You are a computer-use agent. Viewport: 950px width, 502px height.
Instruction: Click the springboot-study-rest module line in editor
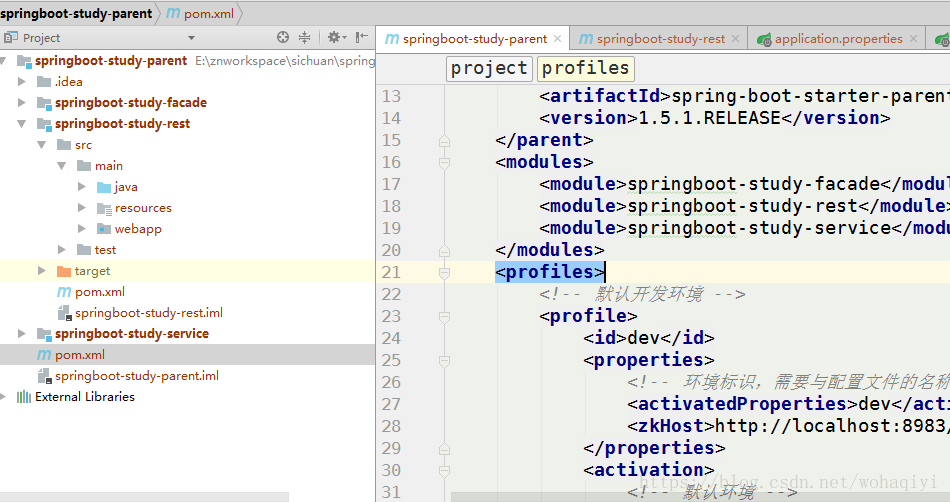click(x=744, y=206)
